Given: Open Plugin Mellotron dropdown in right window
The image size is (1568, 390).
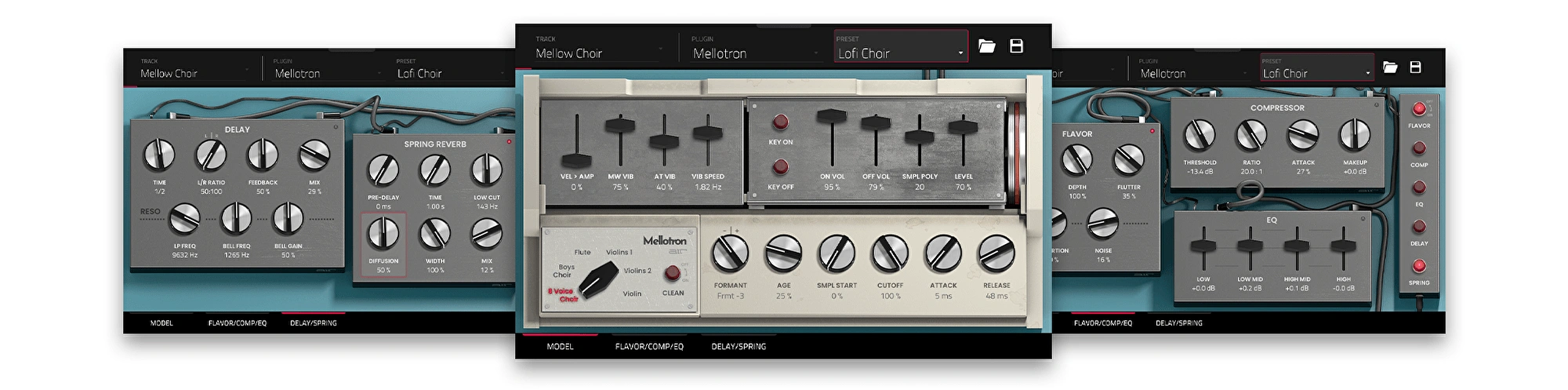Looking at the screenshot, I should [1193, 69].
